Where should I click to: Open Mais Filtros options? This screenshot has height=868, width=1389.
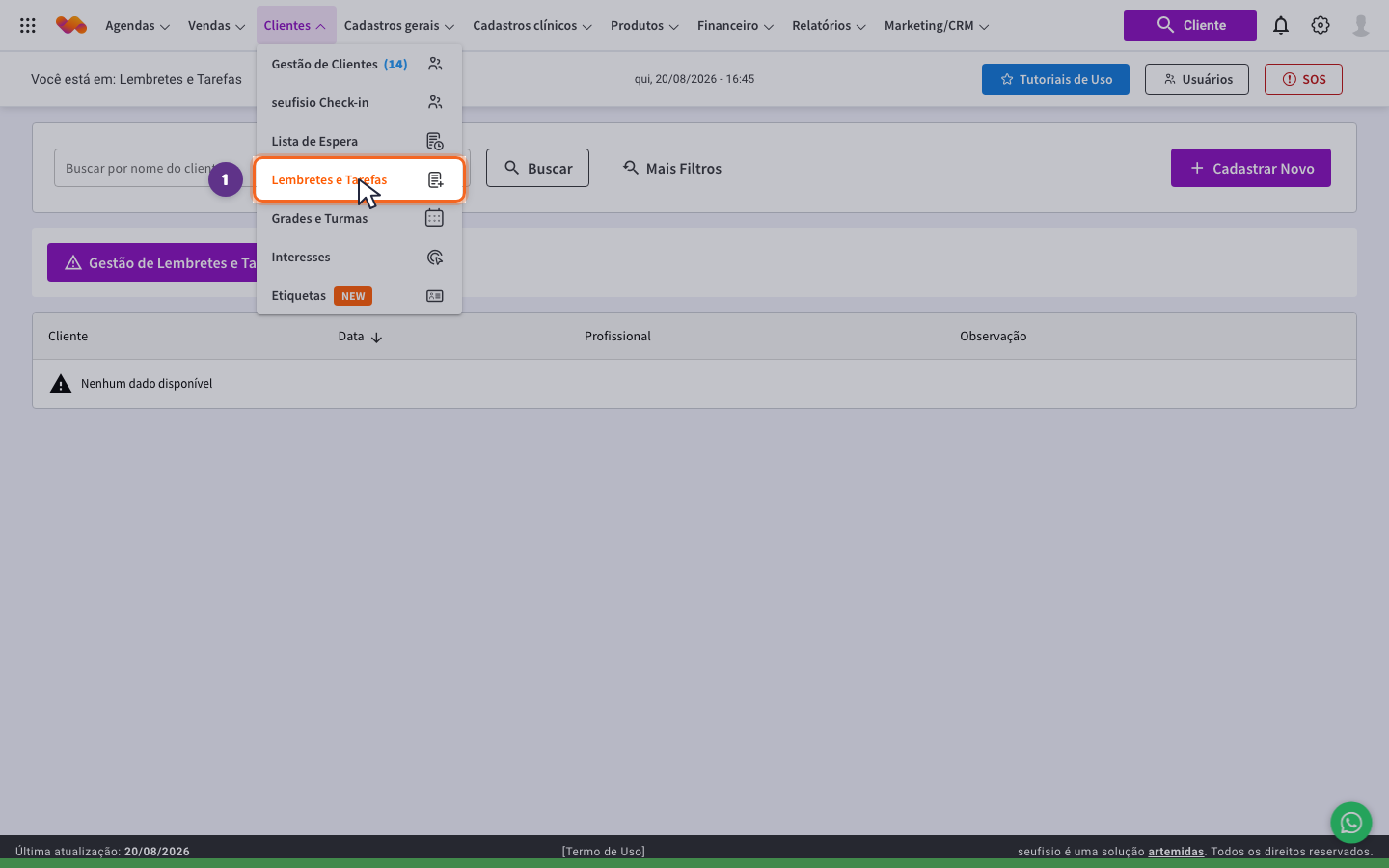(672, 168)
